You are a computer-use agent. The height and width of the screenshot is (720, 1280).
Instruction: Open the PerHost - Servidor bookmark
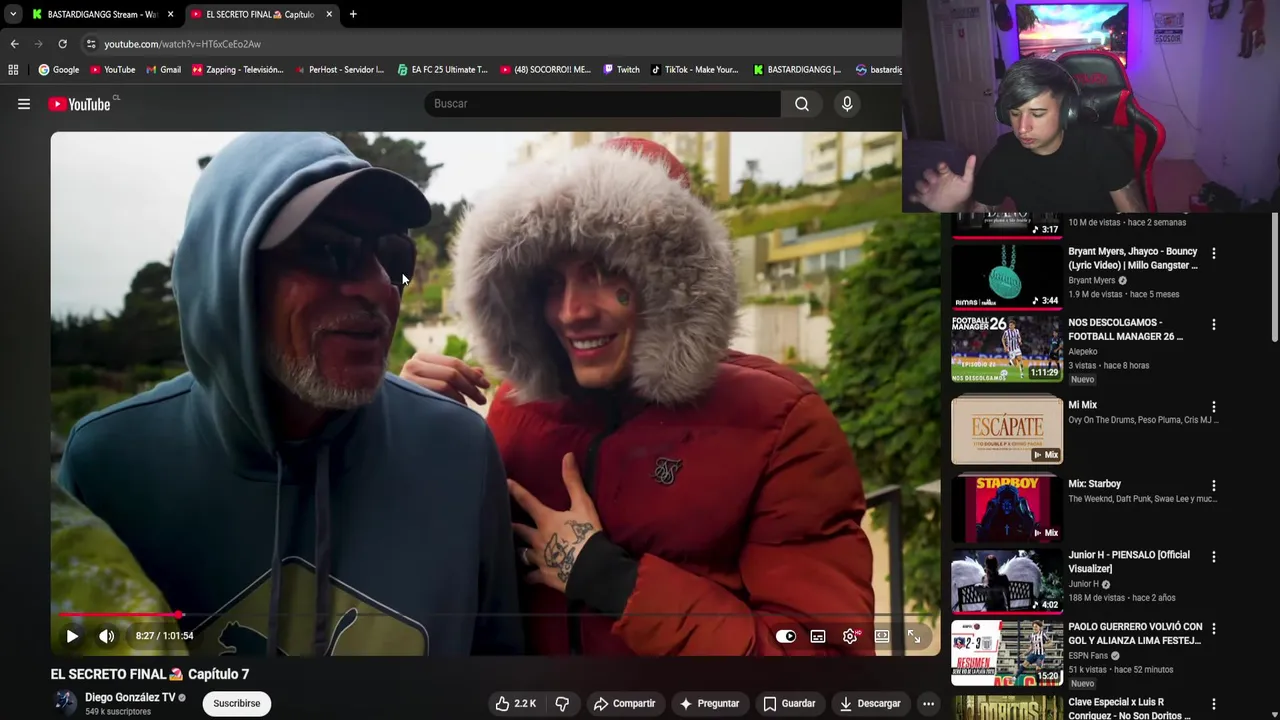(338, 70)
